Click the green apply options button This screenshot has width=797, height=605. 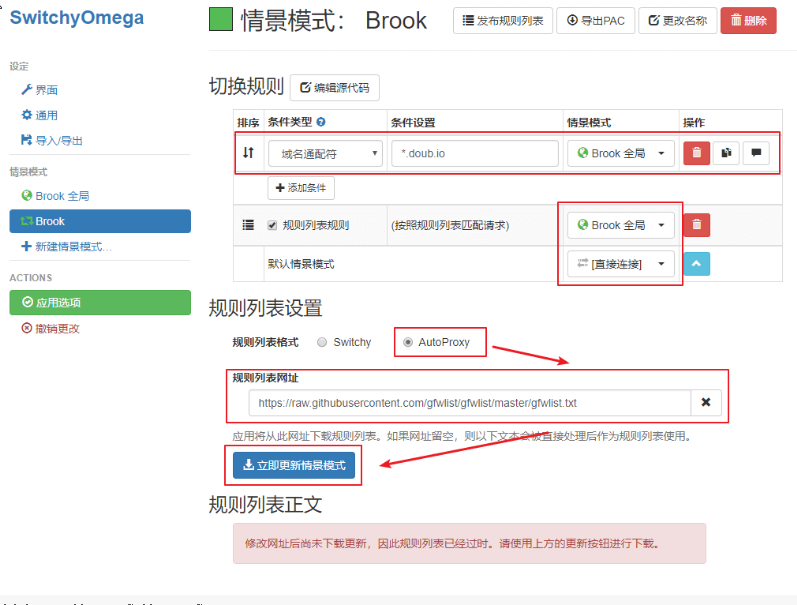coord(100,302)
